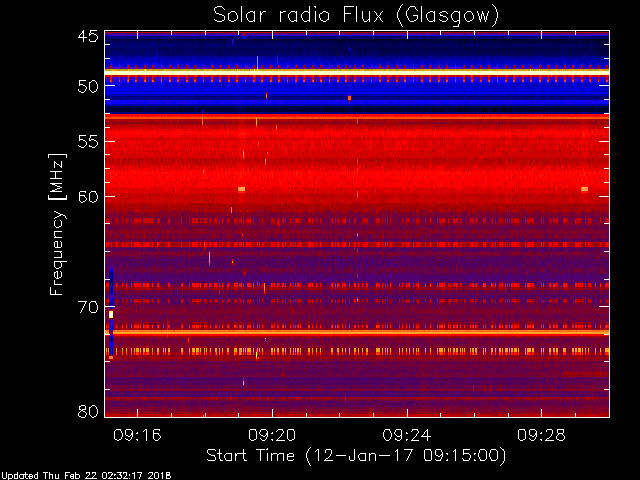Click the 09:16 time tick label
640x480 pixels.
(x=137, y=435)
